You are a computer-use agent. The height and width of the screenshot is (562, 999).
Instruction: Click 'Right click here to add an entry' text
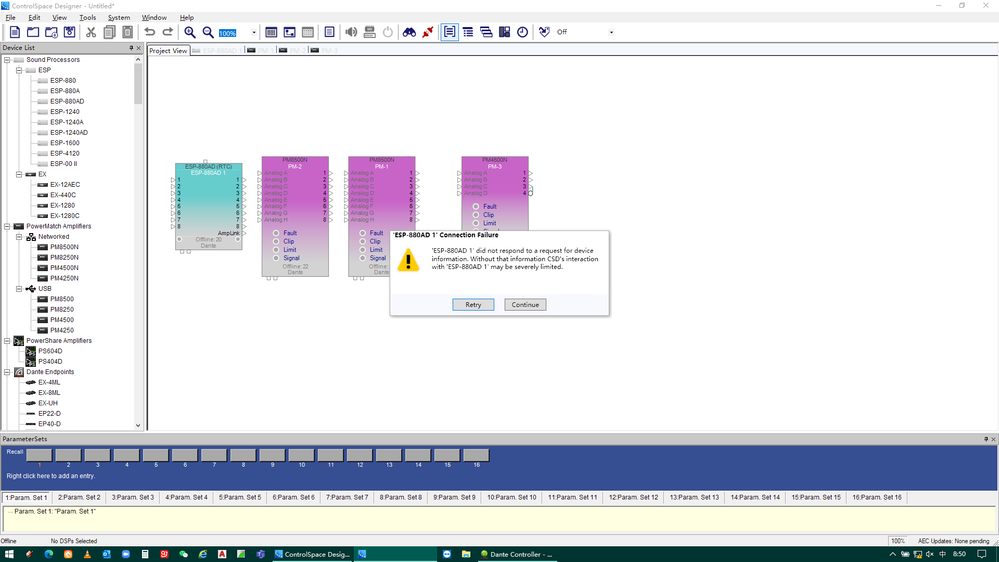coord(51,476)
